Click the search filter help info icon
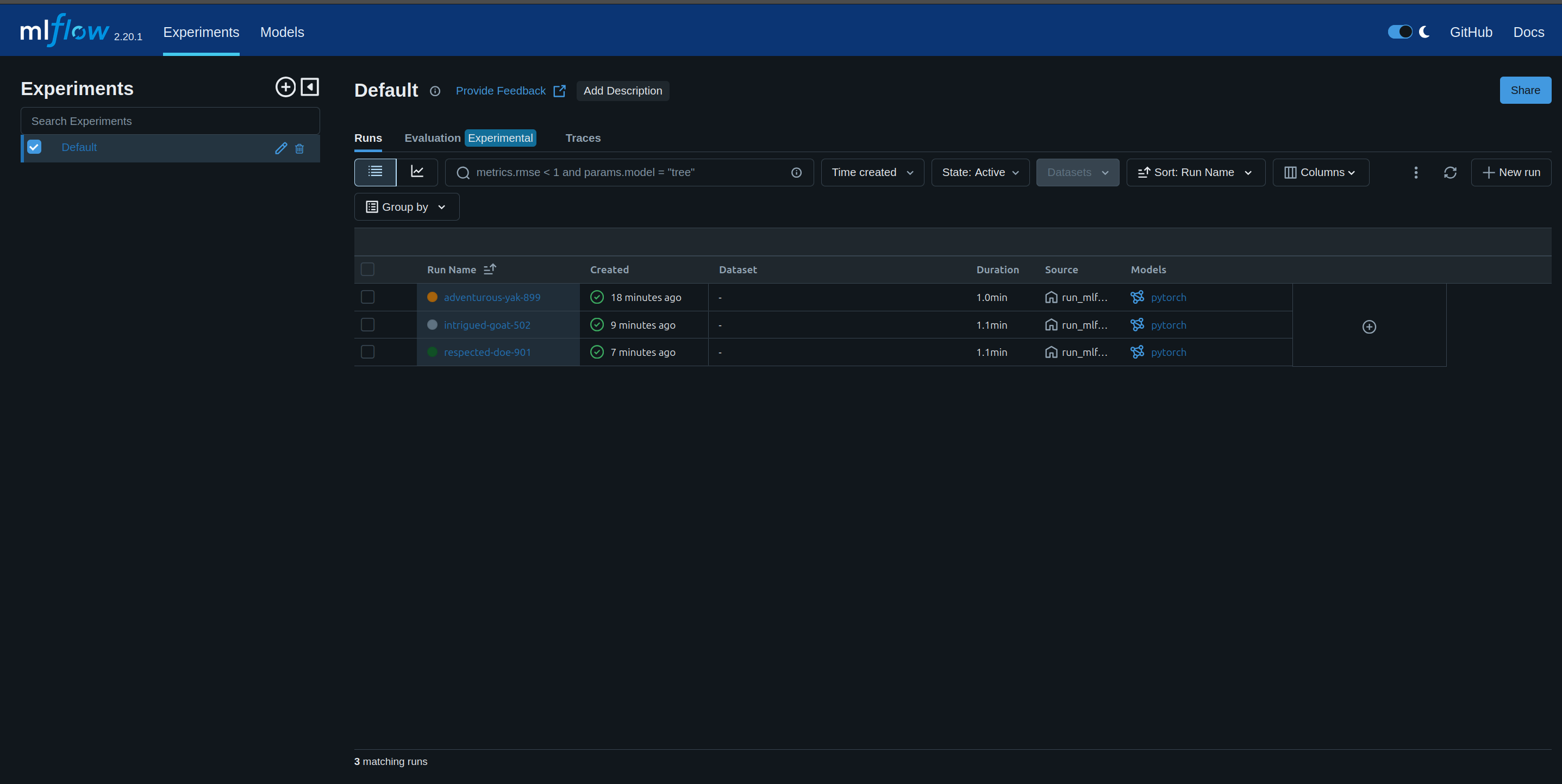The height and width of the screenshot is (784, 1562). pos(796,173)
